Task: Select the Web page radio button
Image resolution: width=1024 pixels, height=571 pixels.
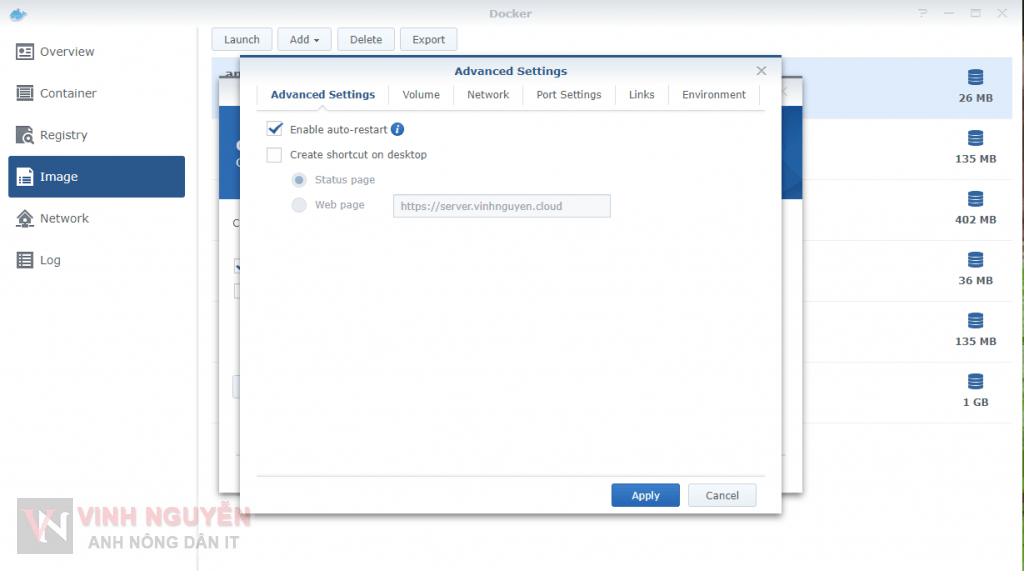Action: point(299,205)
